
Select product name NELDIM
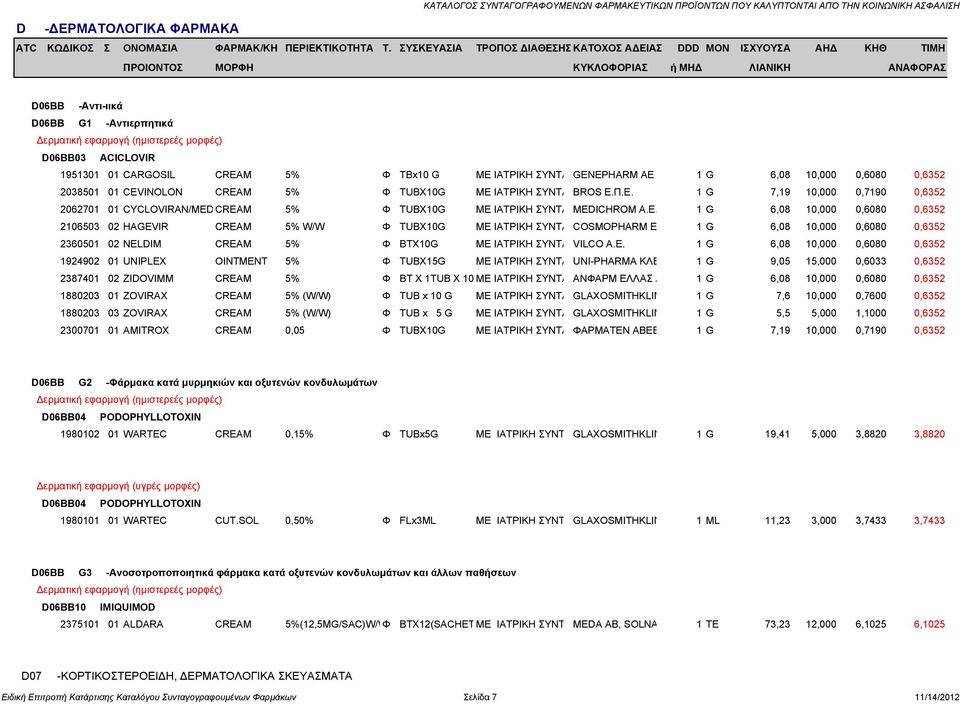coord(141,244)
